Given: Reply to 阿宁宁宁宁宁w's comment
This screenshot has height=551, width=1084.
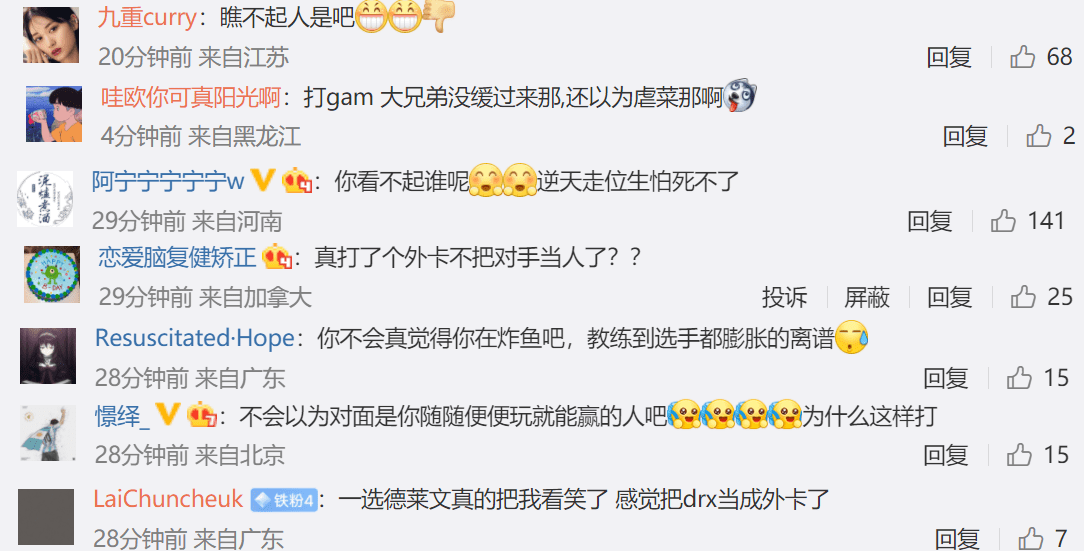Looking at the screenshot, I should coord(930,221).
